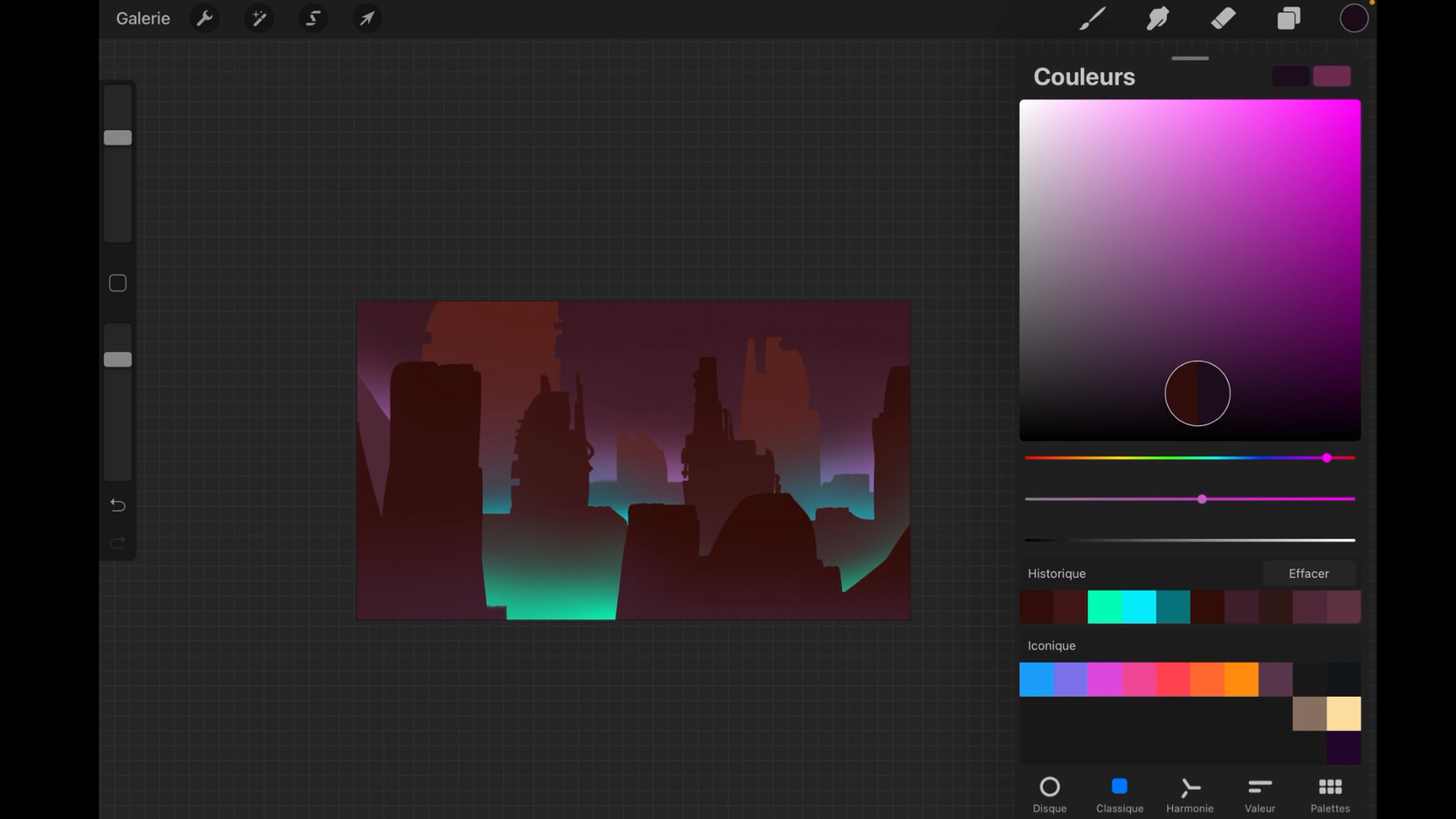This screenshot has height=819, width=1456.
Task: Select the Eraser tool
Action: point(1223,18)
